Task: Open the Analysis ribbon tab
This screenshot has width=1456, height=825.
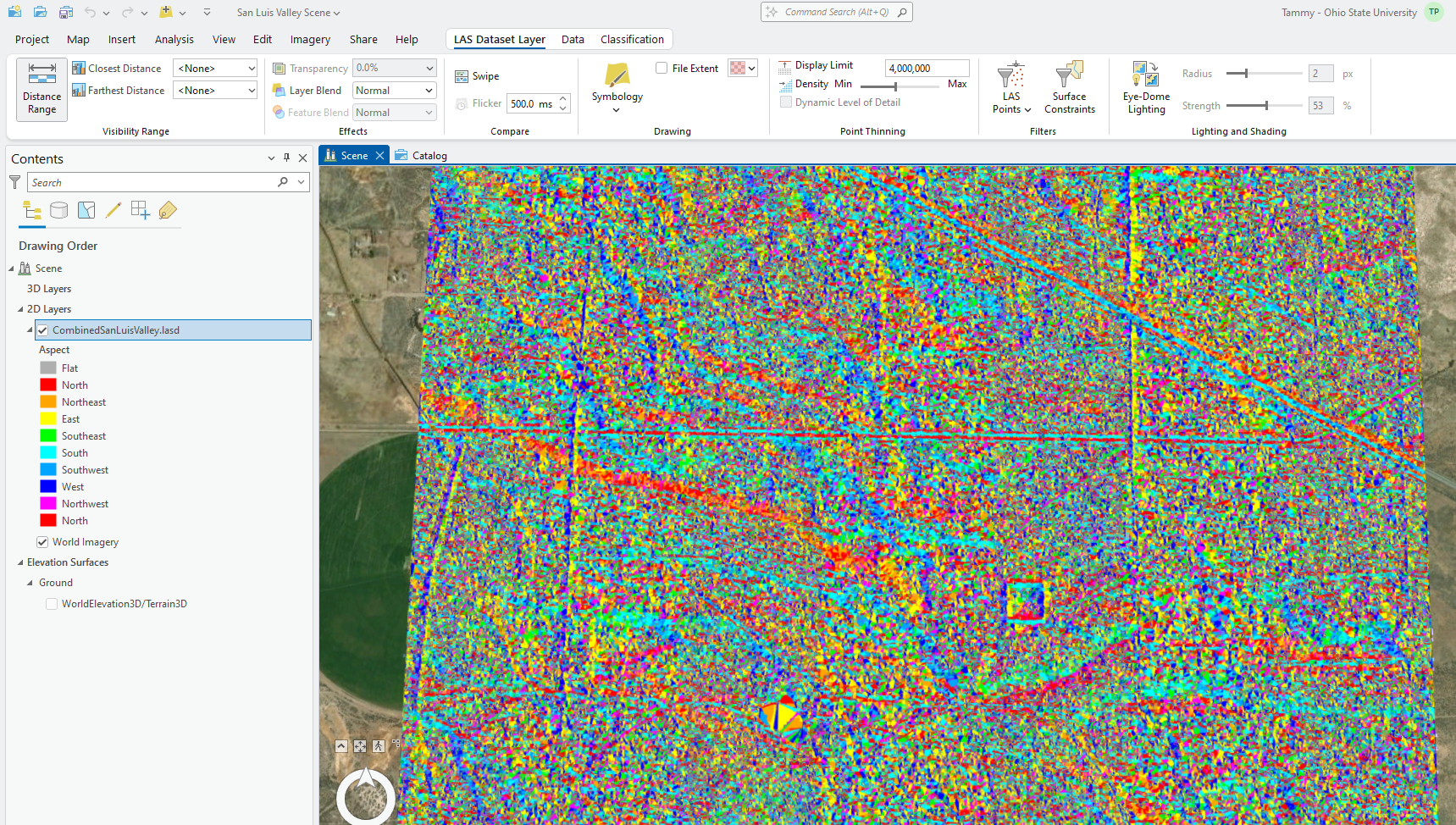Action: click(x=174, y=40)
